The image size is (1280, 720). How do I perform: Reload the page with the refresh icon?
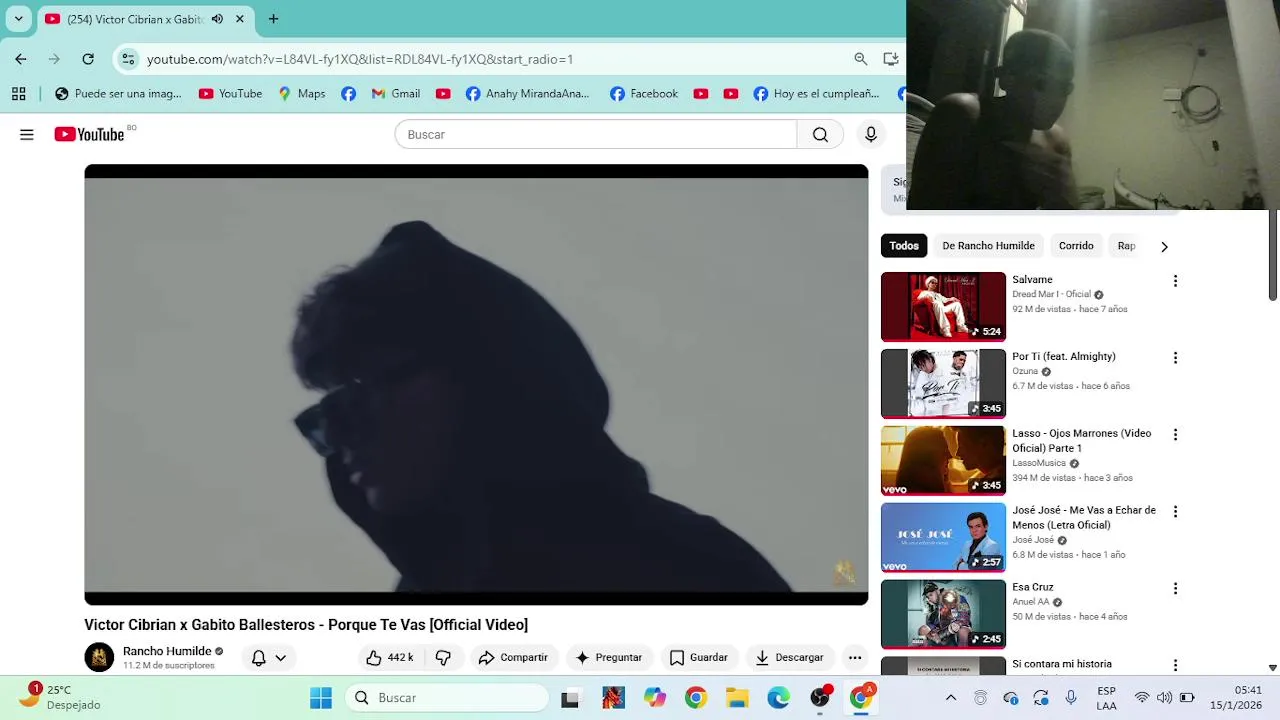88,59
